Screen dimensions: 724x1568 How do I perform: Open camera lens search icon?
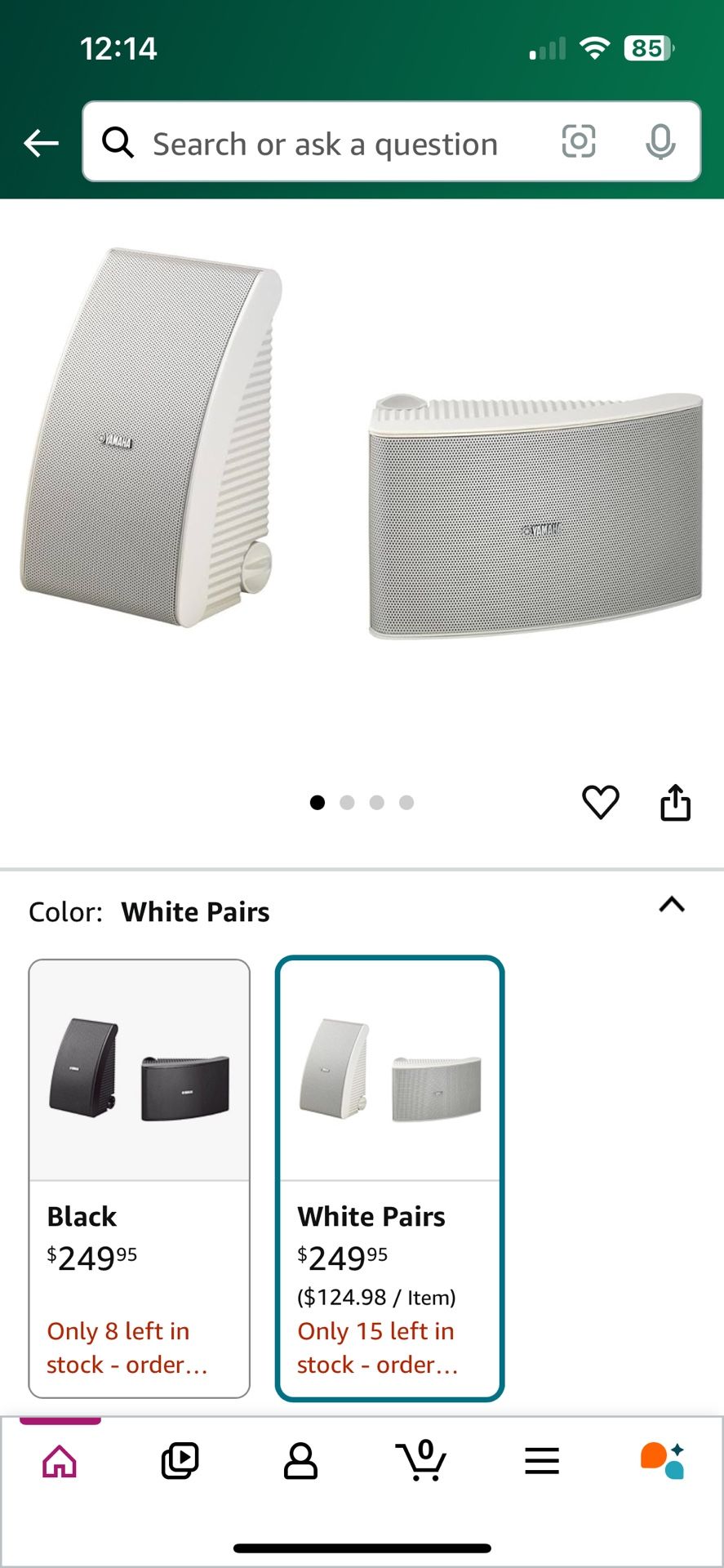(x=579, y=142)
